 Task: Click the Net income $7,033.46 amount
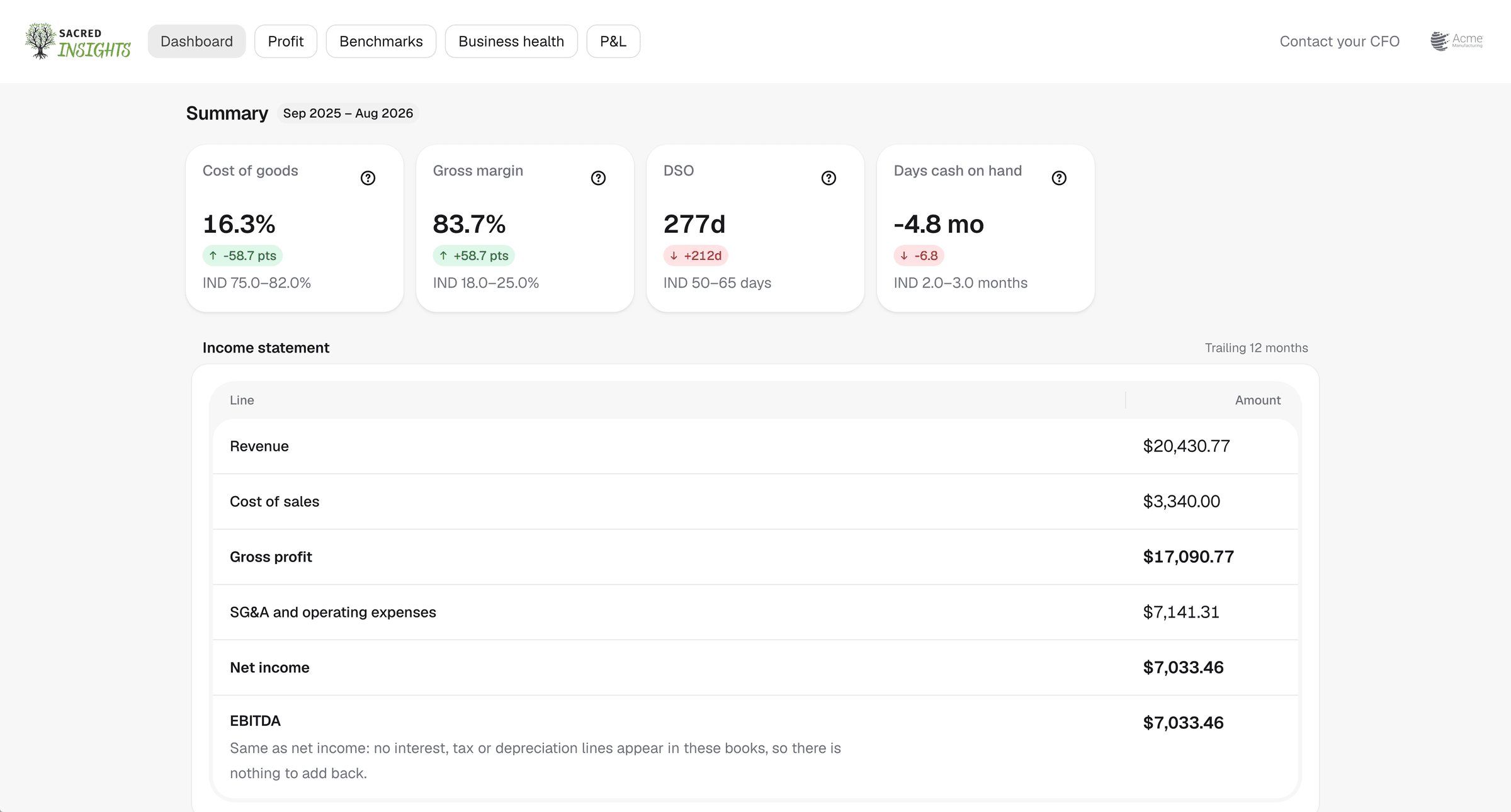pos(1184,668)
